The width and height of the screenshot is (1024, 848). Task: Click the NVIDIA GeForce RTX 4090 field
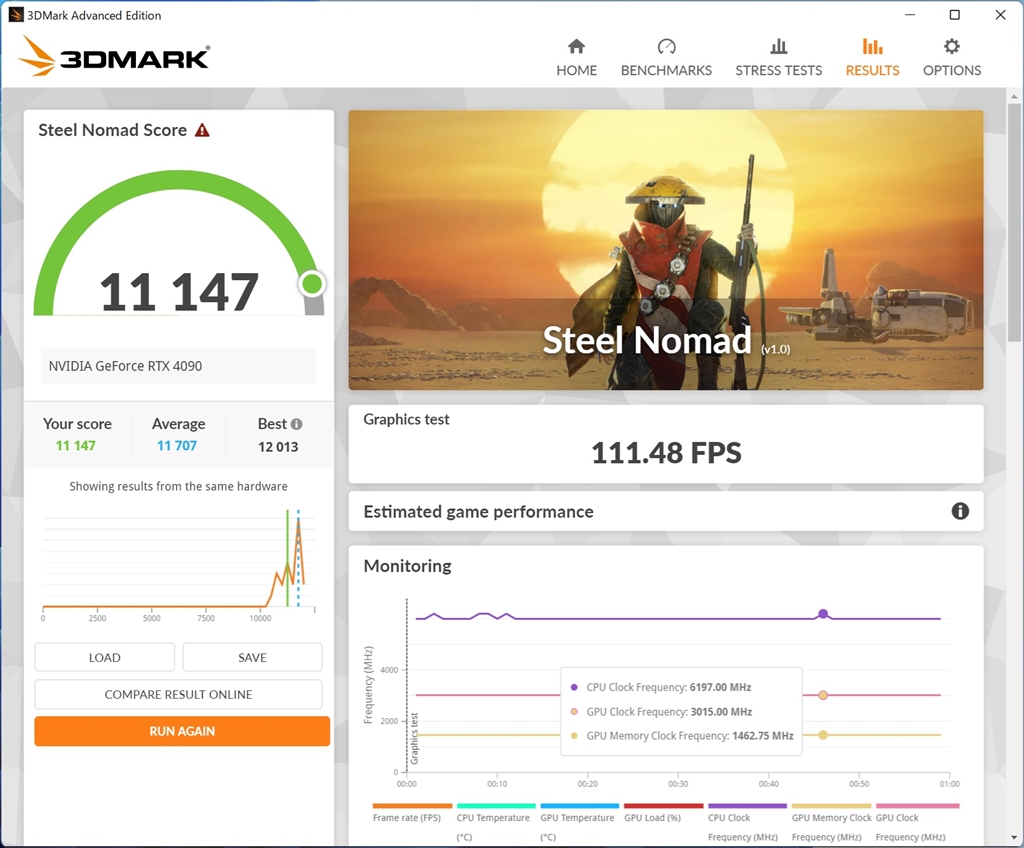[x=178, y=366]
